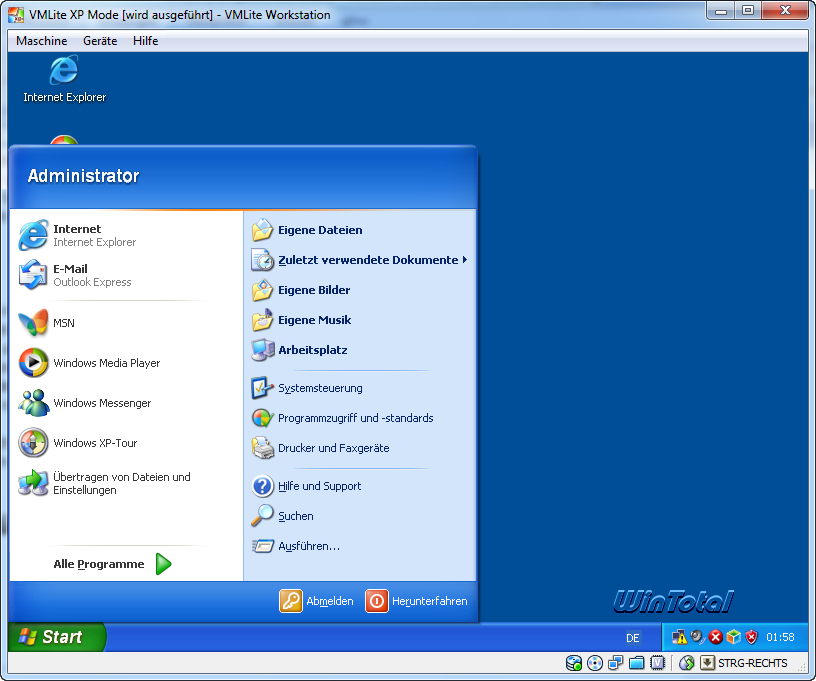
Task: Open Outlook Express E-Mail entry
Action: coord(126,275)
